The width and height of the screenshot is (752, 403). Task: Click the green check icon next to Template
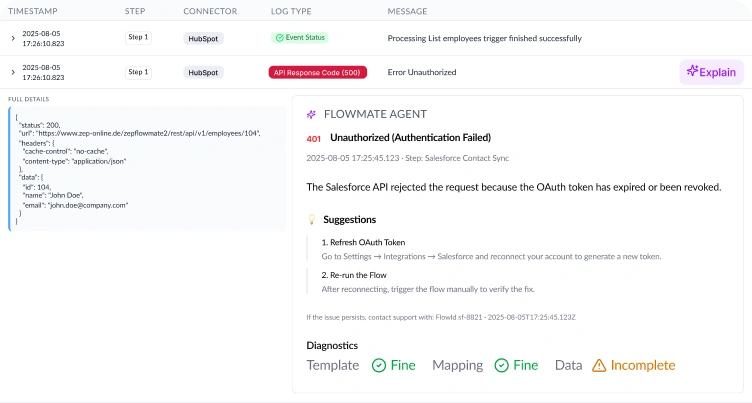coord(379,366)
